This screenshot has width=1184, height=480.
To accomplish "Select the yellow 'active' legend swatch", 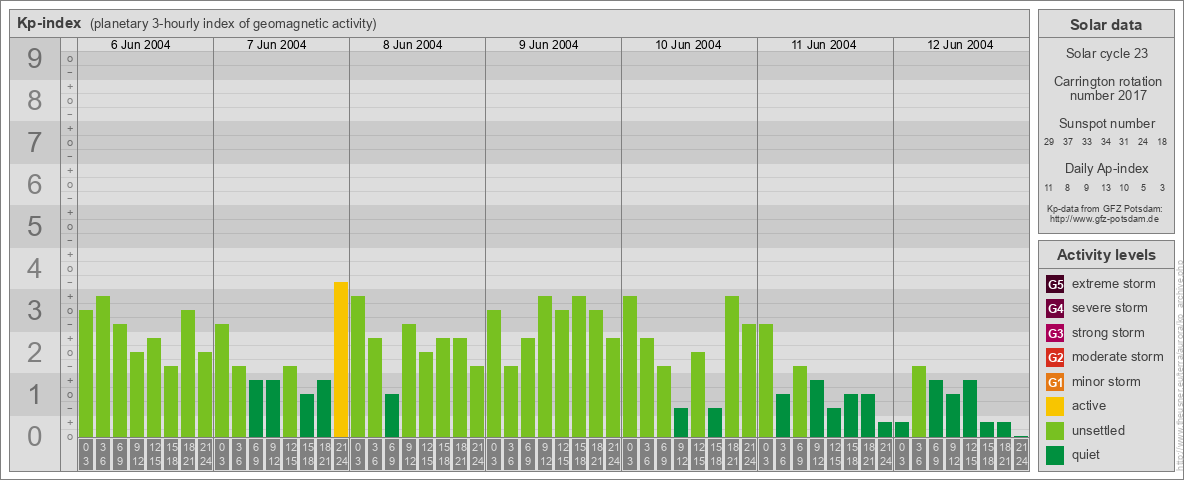I will click(1055, 406).
